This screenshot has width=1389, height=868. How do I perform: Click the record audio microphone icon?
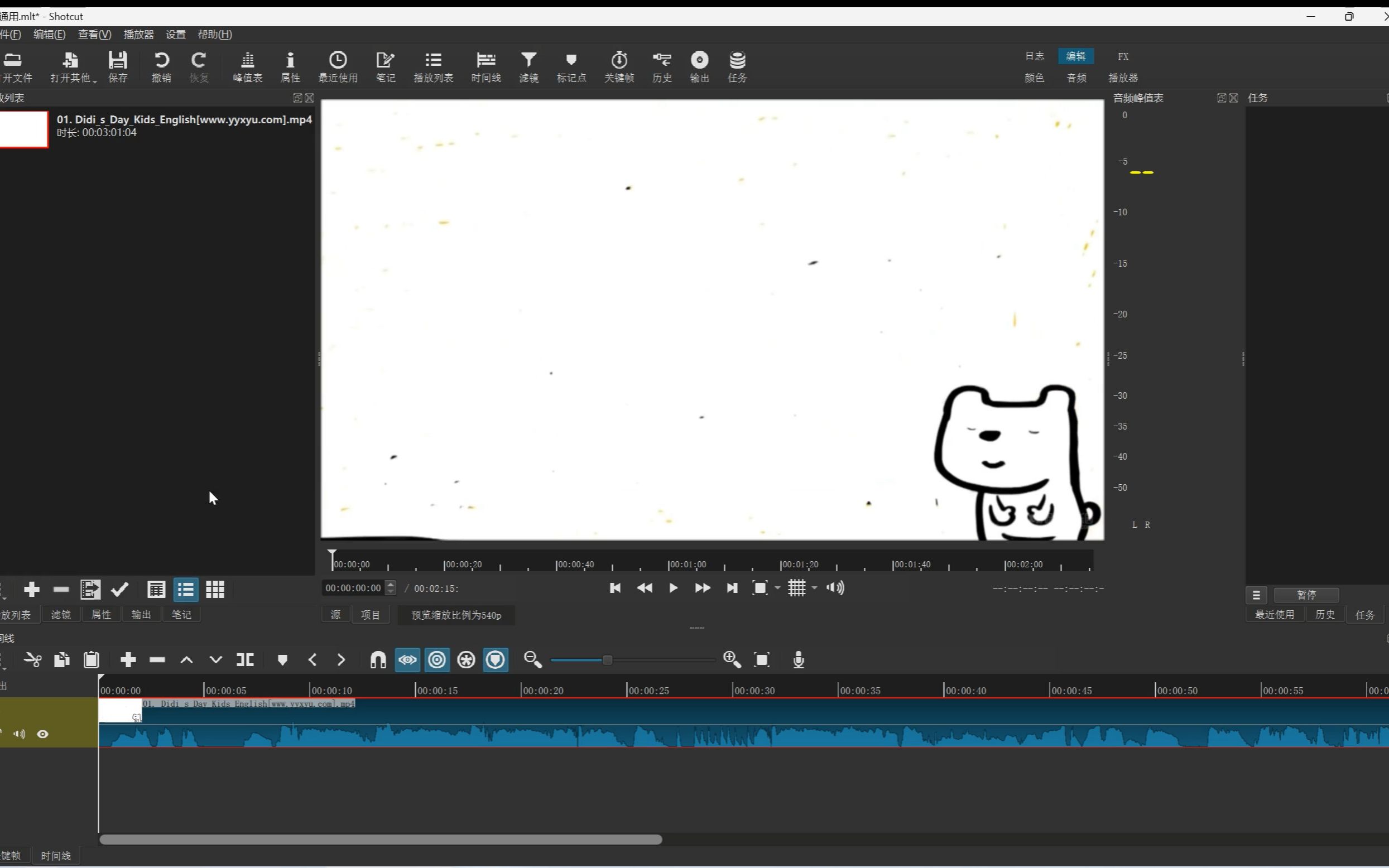pyautogui.click(x=798, y=659)
